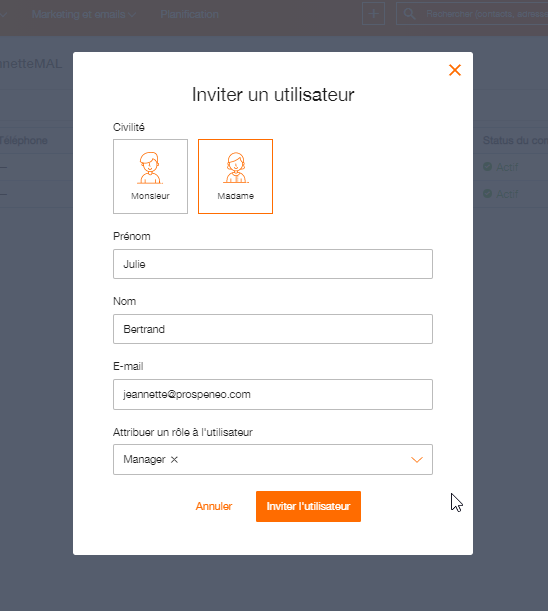548x611 pixels.
Task: Click the plus add button in the top bar
Action: coord(373,14)
